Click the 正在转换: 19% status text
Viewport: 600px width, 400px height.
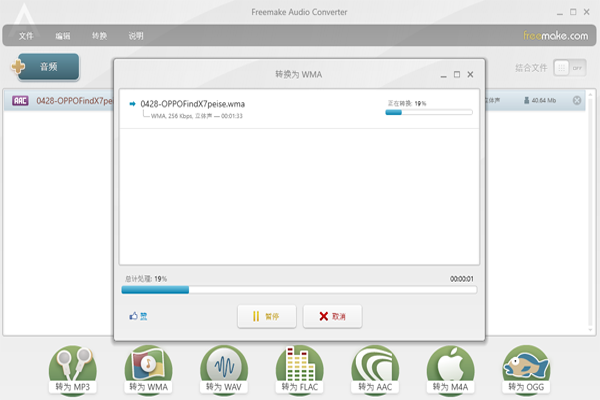click(407, 103)
